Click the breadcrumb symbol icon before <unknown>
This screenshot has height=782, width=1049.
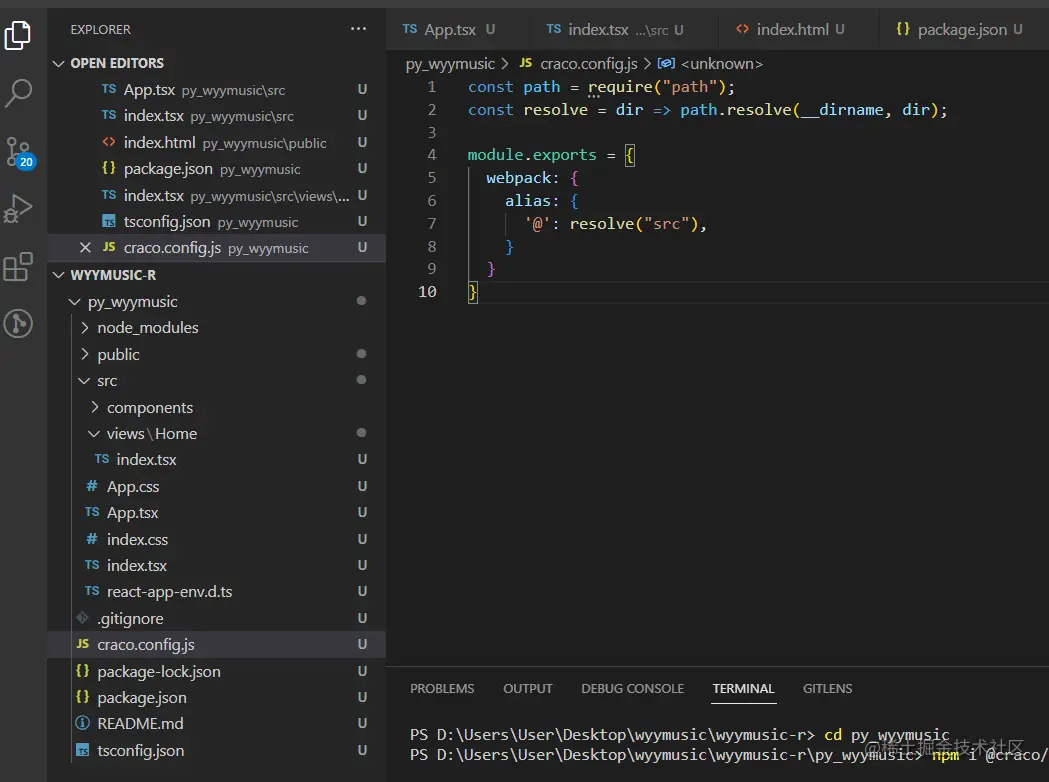click(x=666, y=64)
